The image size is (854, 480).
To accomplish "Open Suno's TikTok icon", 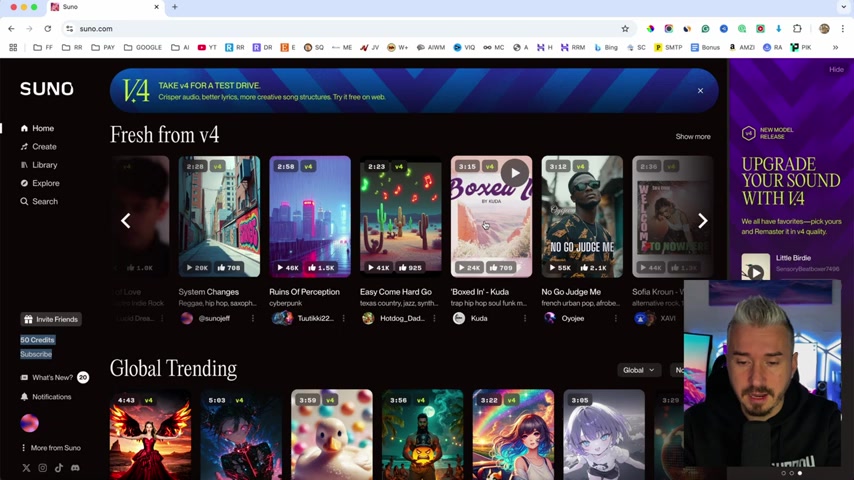I will tap(59, 468).
